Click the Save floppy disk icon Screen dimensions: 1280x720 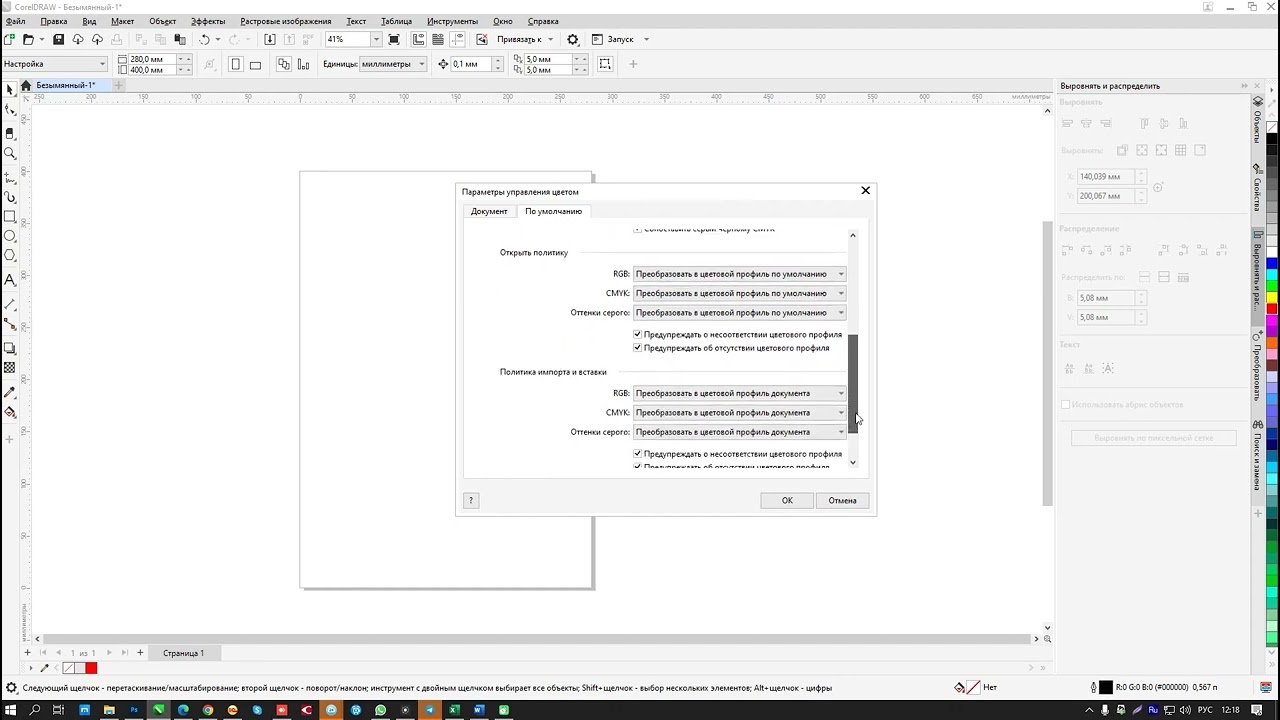click(58, 39)
